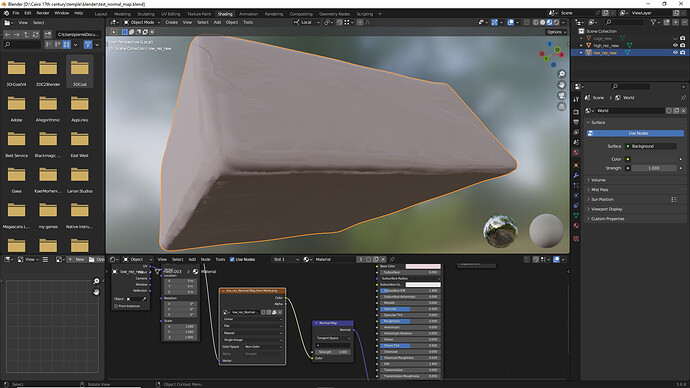This screenshot has height=388, width=690.
Task: Open the Tool properties tab icon
Action: pyautogui.click(x=576, y=99)
